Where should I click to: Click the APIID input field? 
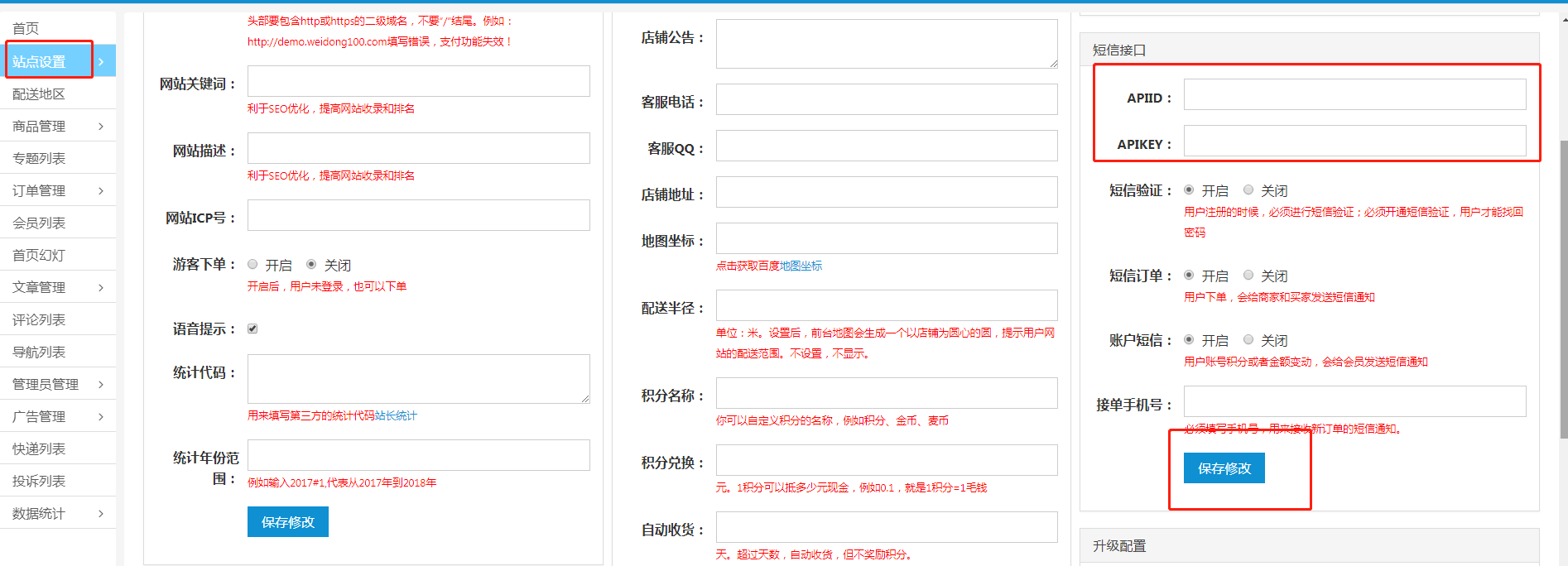click(1354, 95)
